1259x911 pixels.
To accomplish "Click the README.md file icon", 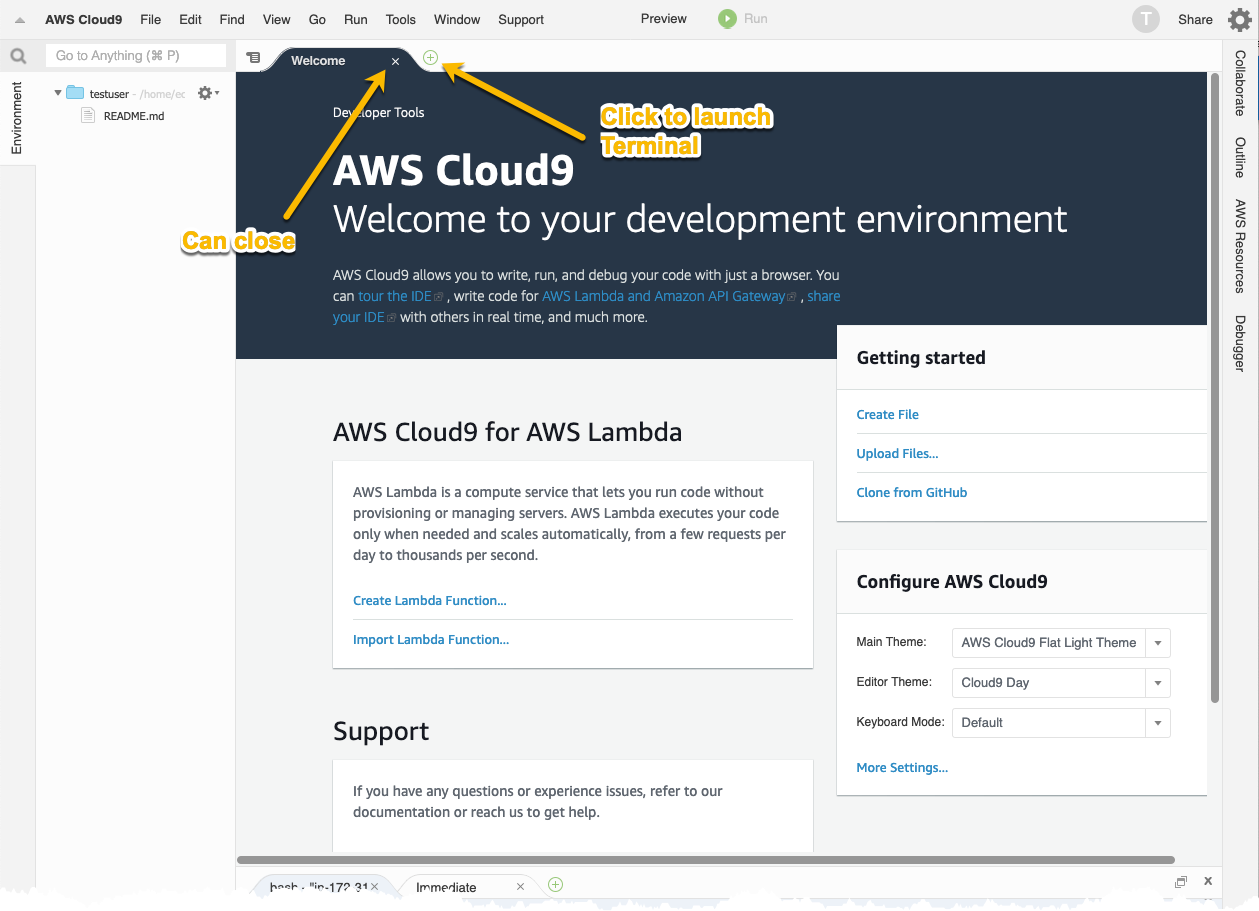I will (x=88, y=116).
